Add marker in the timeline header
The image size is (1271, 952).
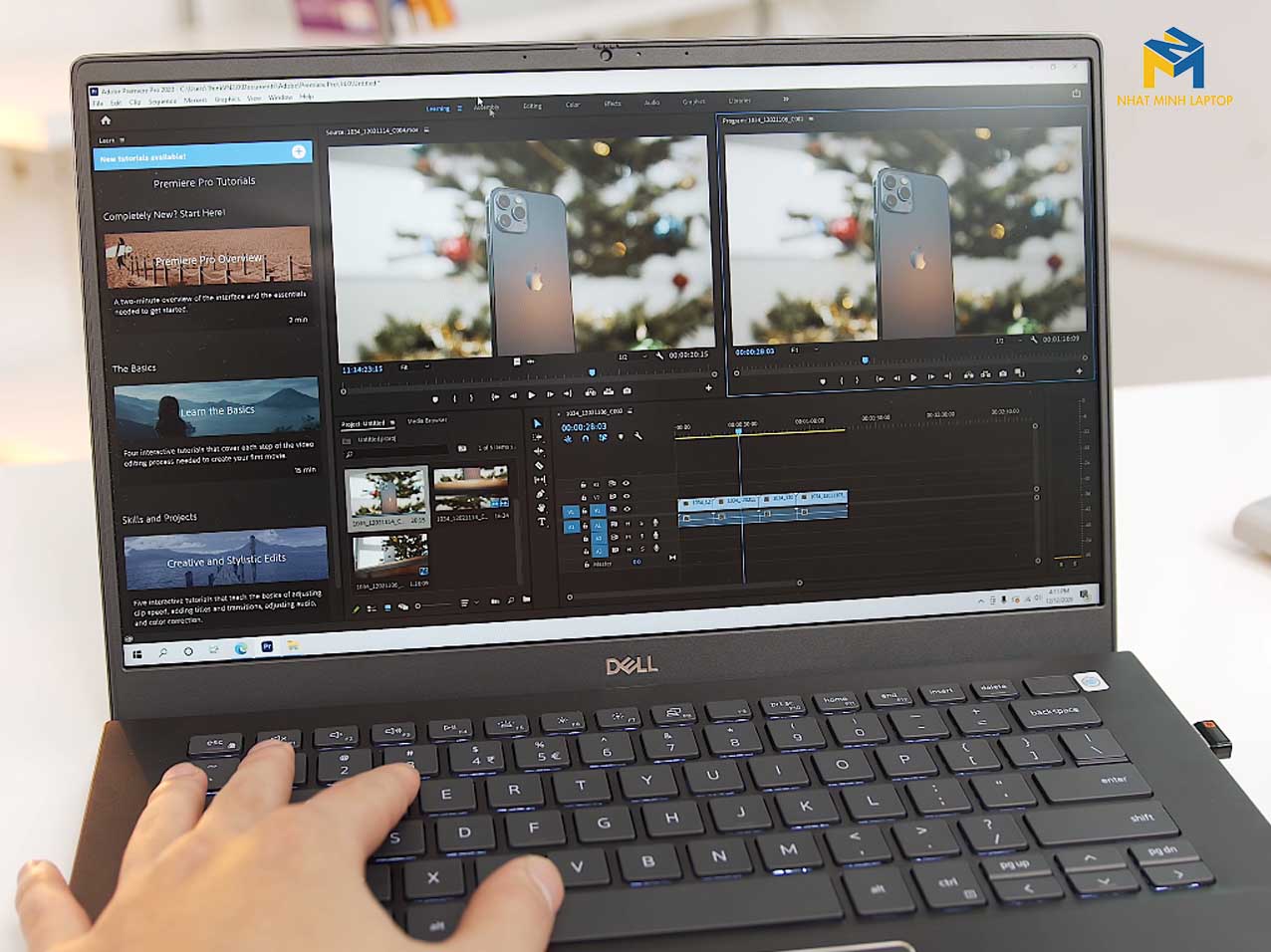point(621,437)
